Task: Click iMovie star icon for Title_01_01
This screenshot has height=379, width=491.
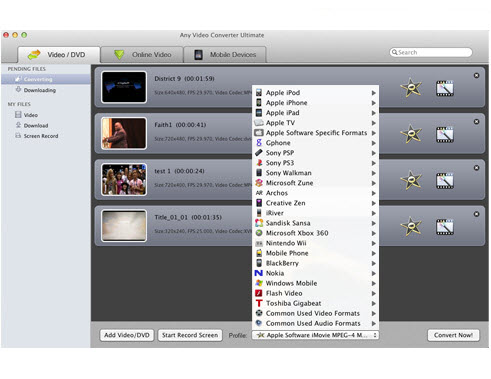Action: [411, 226]
